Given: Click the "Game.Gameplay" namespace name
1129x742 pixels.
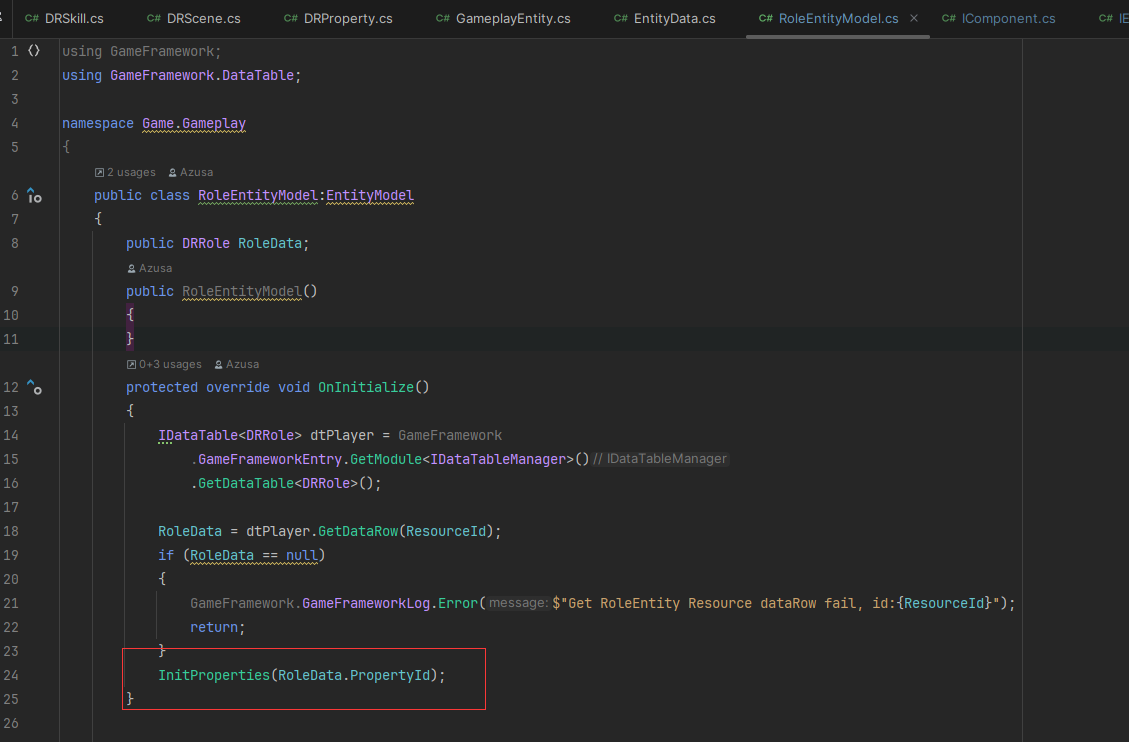Looking at the screenshot, I should pyautogui.click(x=194, y=123).
